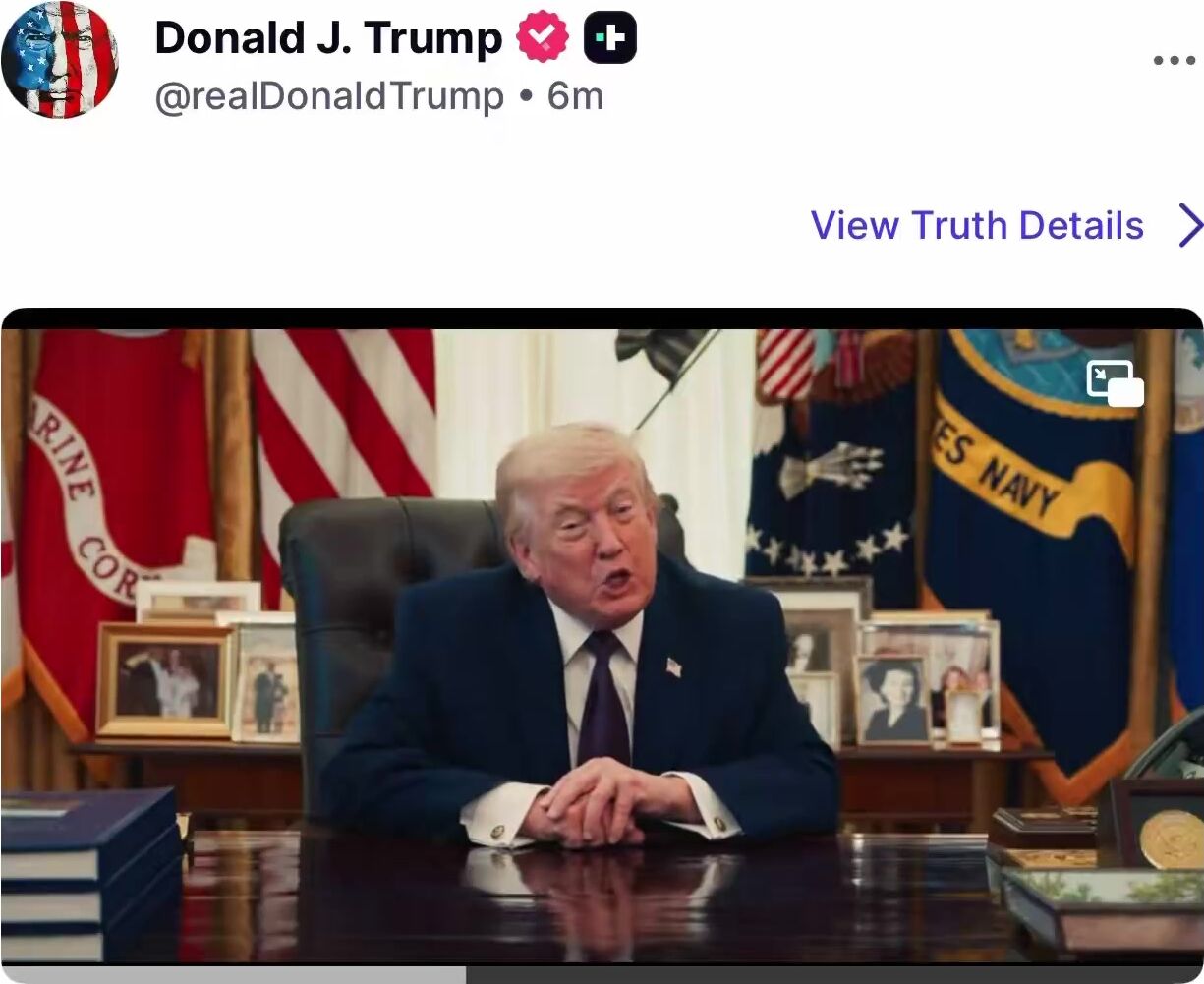The image size is (1204, 984).
Task: Open View Truth Details
Action: point(977,225)
